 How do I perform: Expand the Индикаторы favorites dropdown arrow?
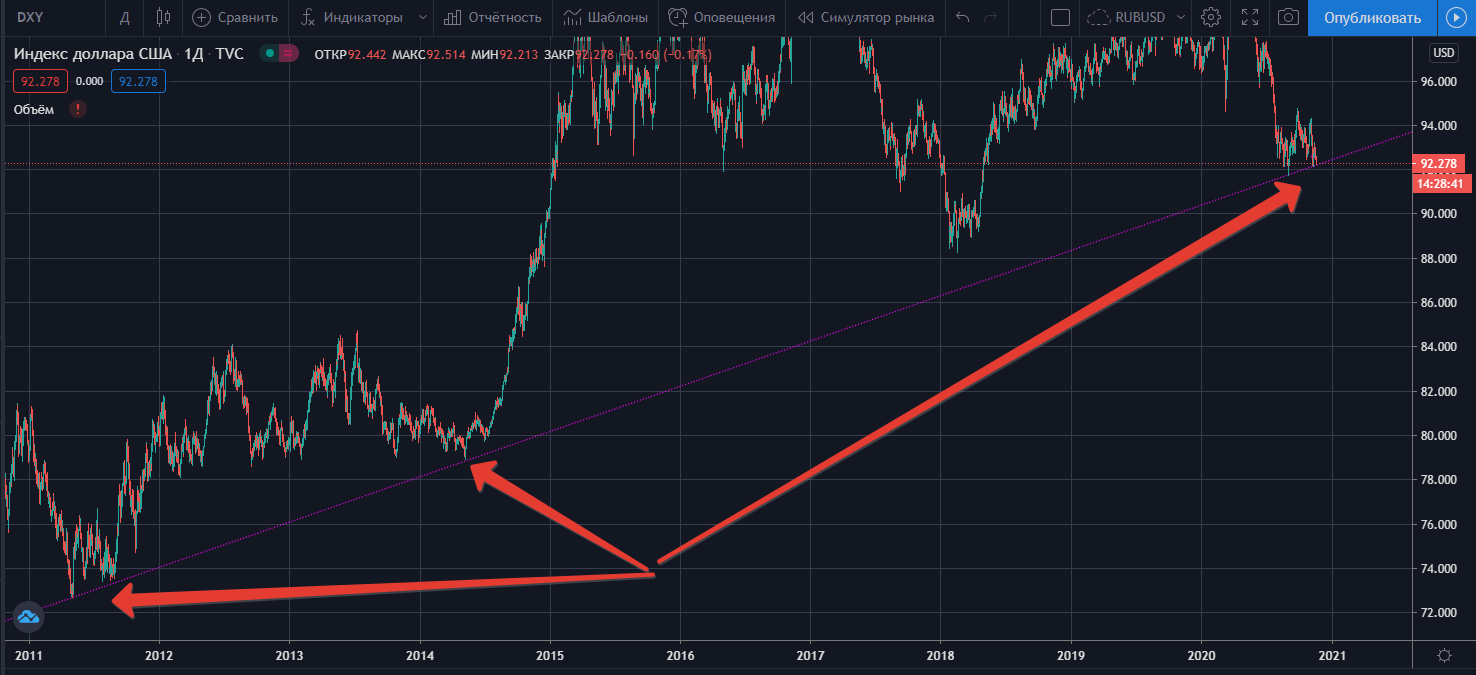[423, 17]
